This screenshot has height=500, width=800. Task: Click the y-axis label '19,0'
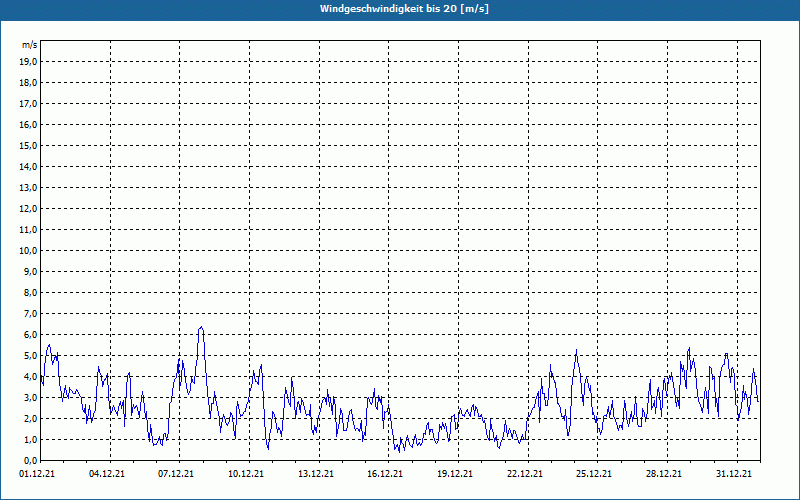pos(28,62)
